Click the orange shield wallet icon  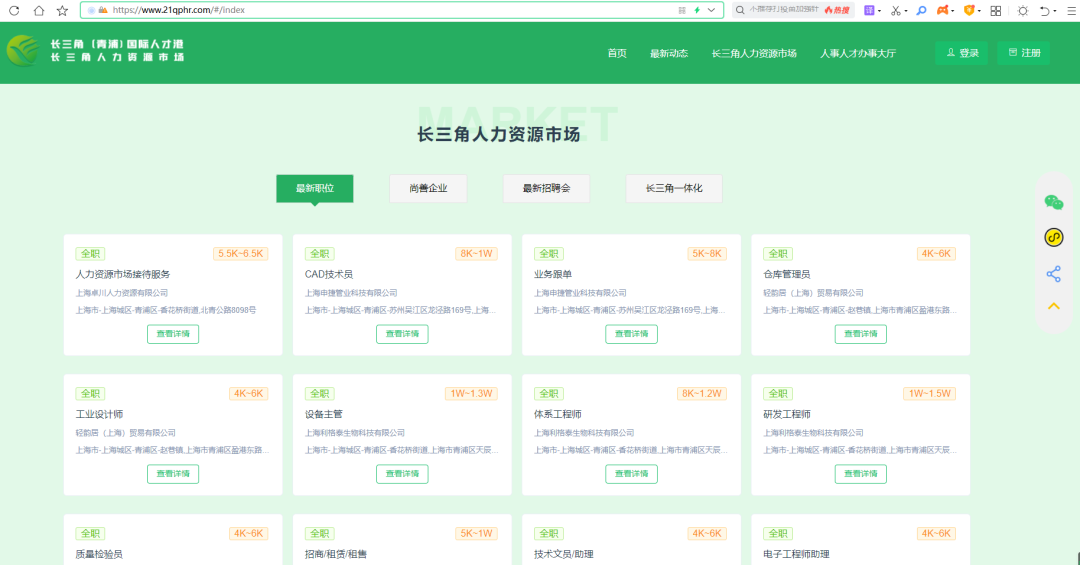coord(969,10)
